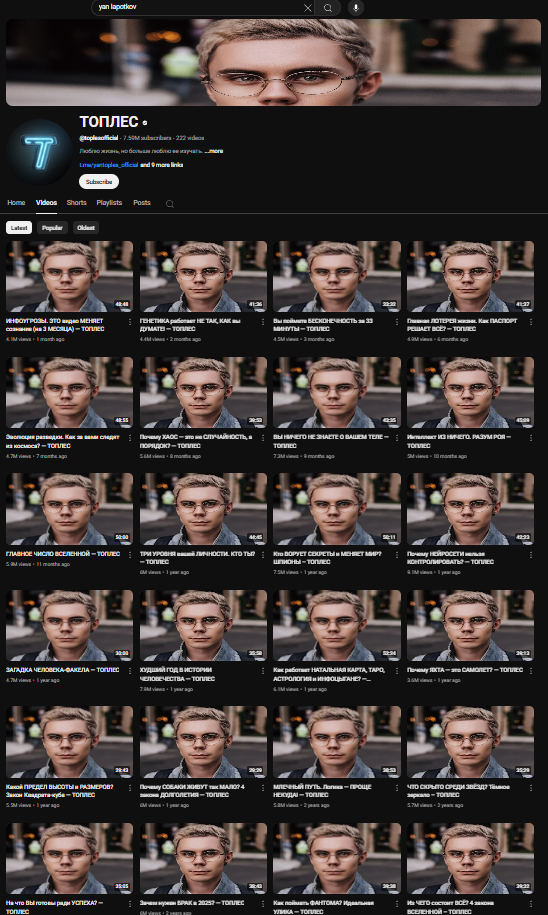This screenshot has width=548, height=915.
Task: Click the @toplesofficial channel handle
Action: point(99,138)
